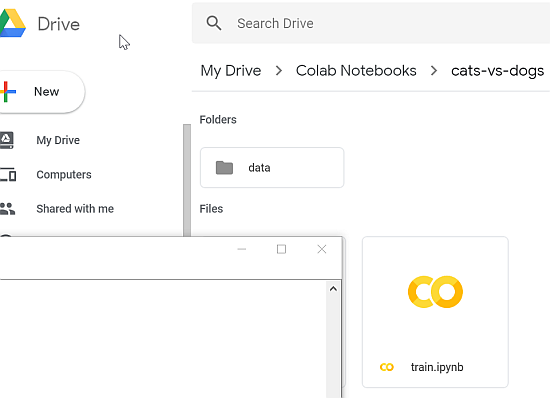The image size is (550, 398).
Task: Click the Google Drive logo icon
Action: (x=13, y=23)
